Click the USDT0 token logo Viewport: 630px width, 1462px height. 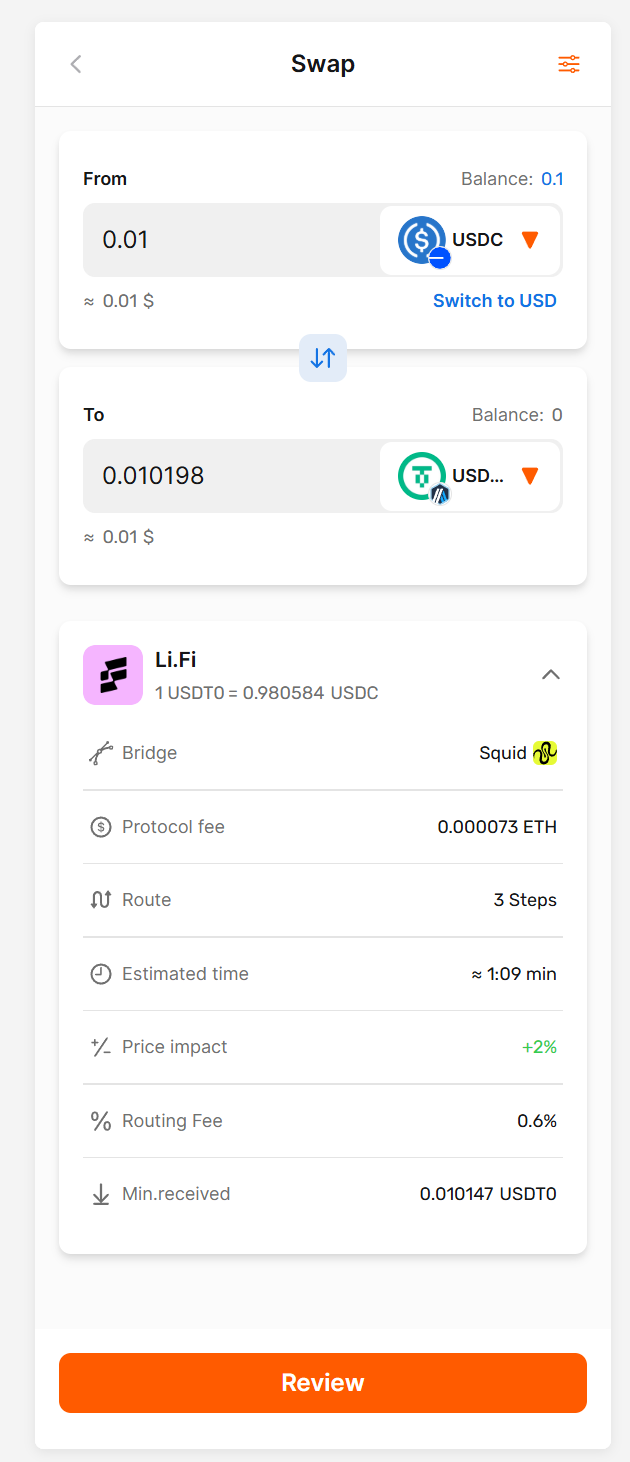(422, 476)
